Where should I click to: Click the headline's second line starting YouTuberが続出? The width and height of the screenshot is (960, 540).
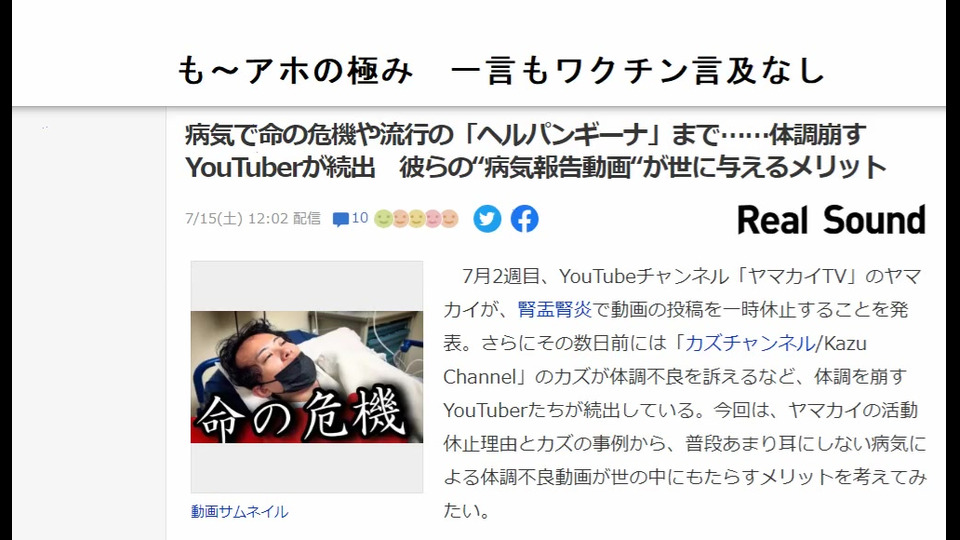tap(536, 167)
